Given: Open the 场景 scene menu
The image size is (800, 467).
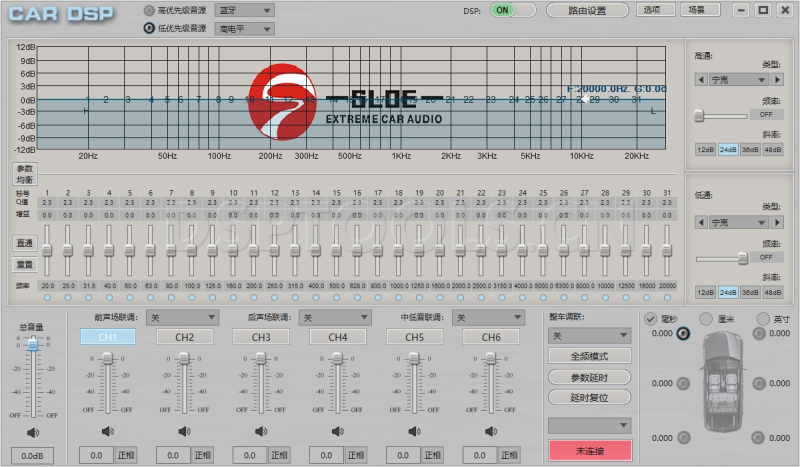Looking at the screenshot, I should 701,10.
